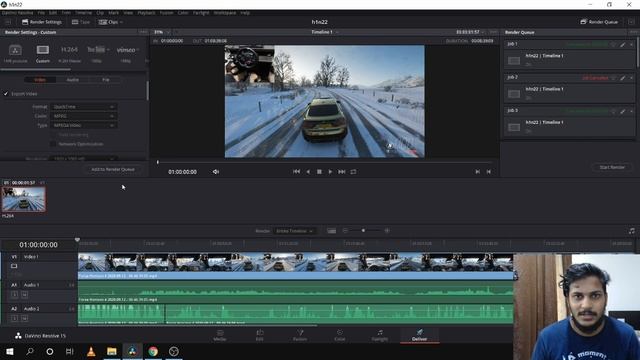The height and width of the screenshot is (360, 640).
Task: Edit Job 1 with the pencil icon
Action: coord(622,44)
